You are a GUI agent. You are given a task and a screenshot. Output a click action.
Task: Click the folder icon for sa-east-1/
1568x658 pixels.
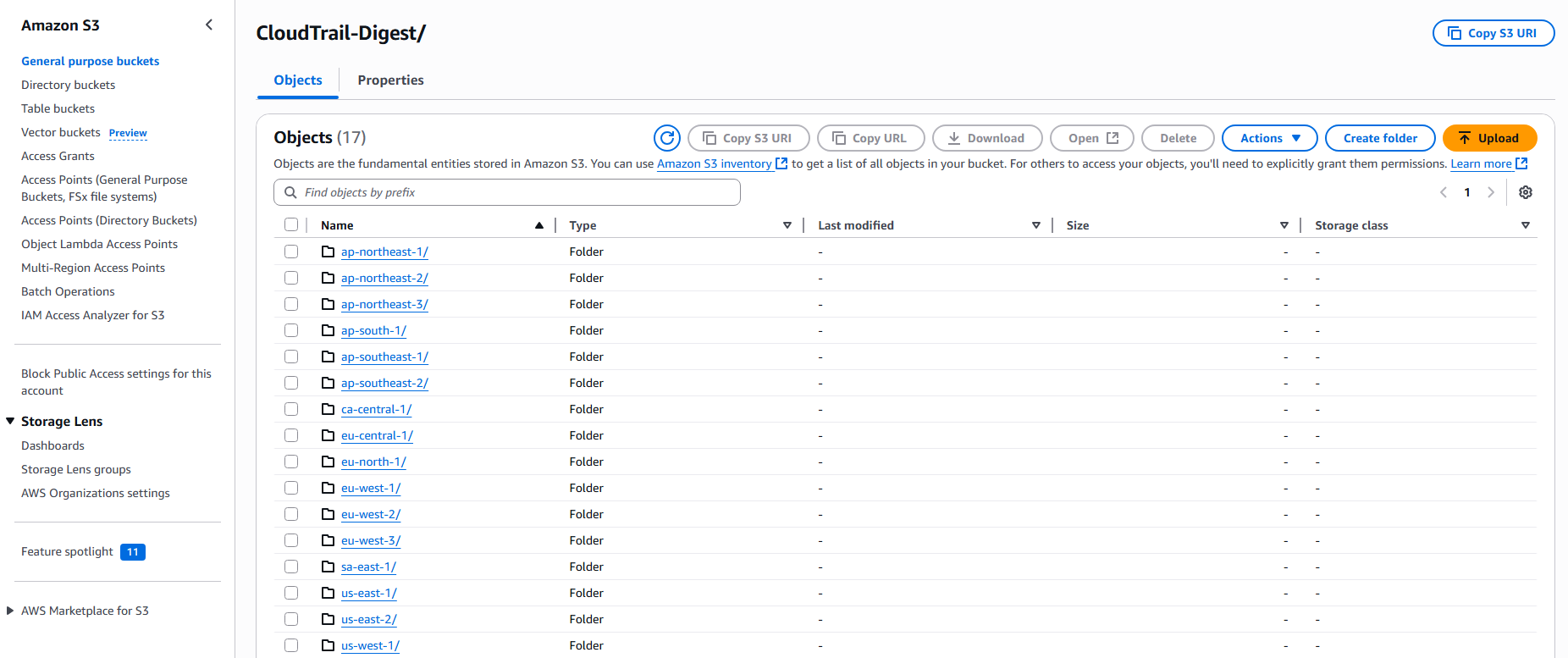click(x=329, y=567)
